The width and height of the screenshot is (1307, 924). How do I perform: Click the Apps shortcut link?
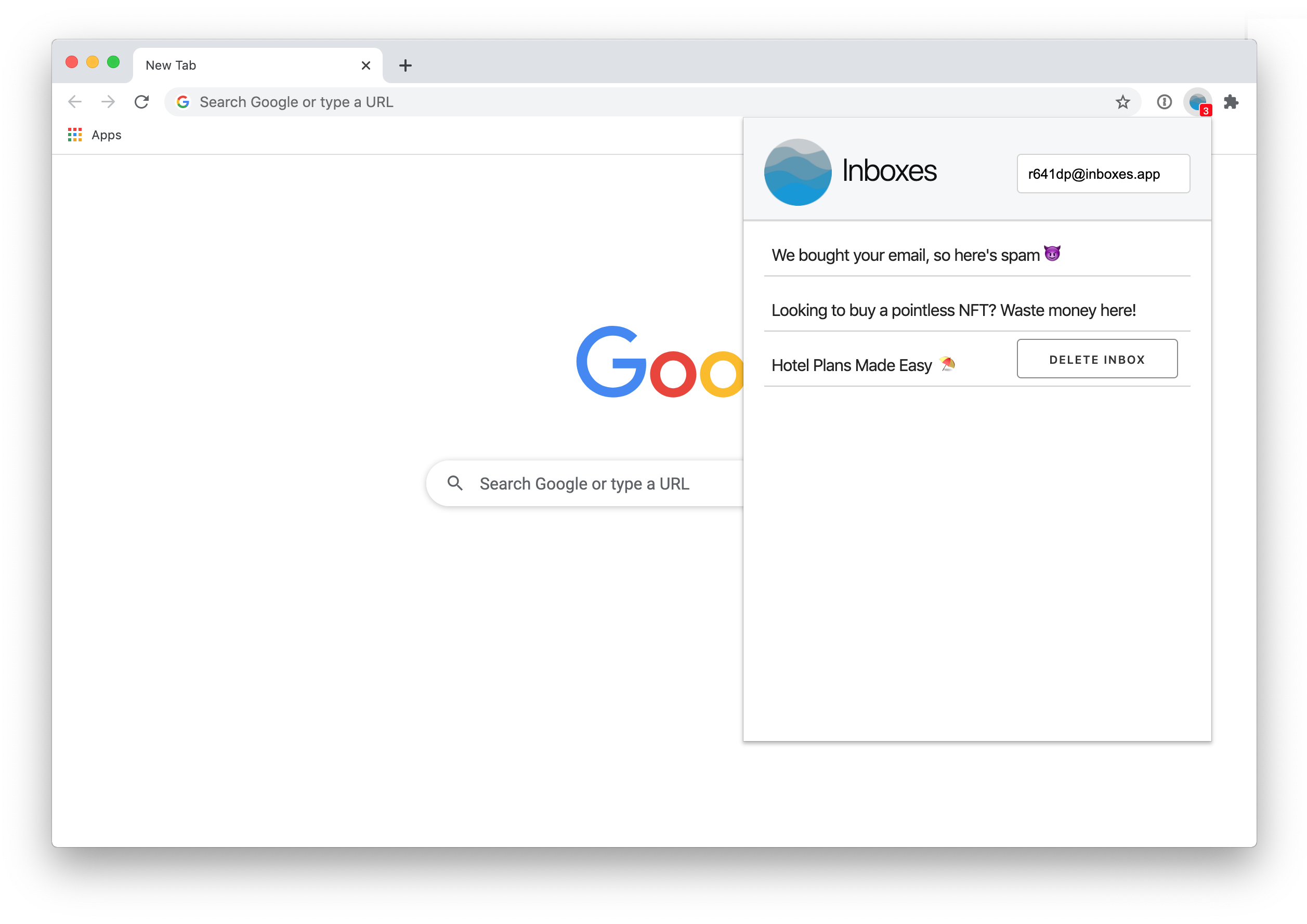[x=97, y=134]
